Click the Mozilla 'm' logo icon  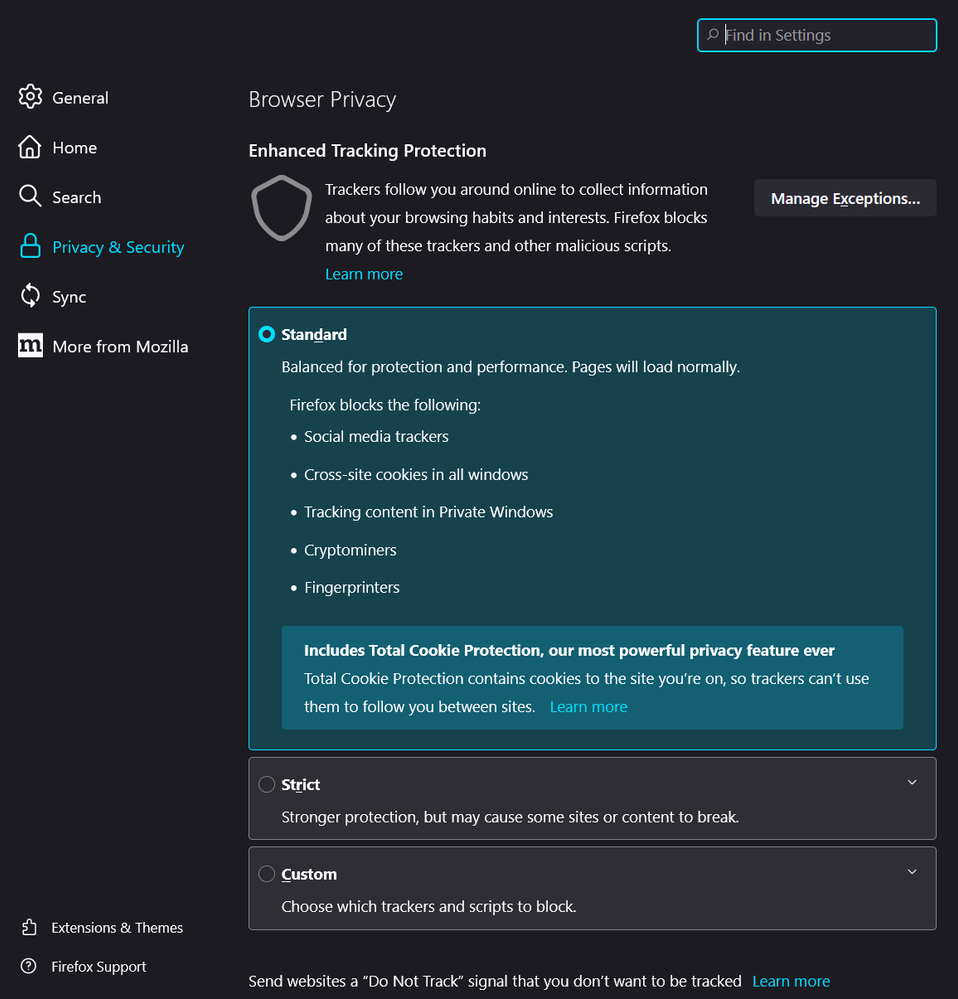[30, 346]
